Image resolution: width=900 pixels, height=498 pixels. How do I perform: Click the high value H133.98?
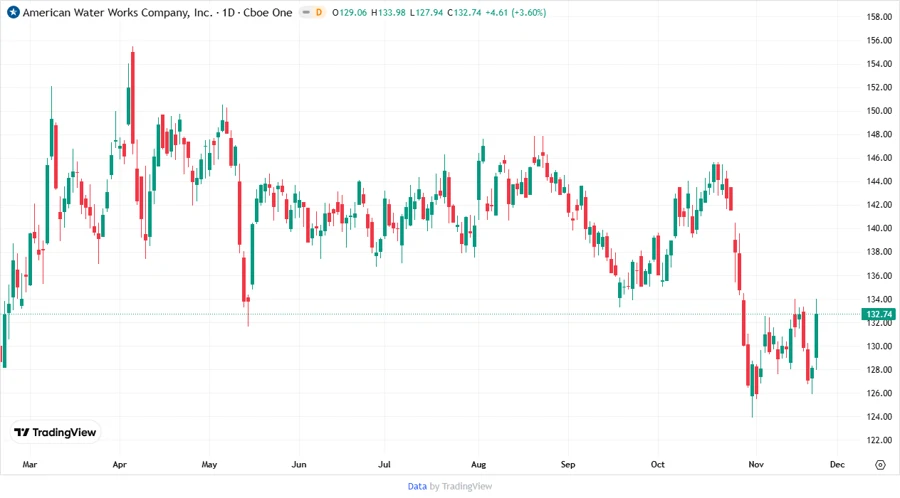389,12
